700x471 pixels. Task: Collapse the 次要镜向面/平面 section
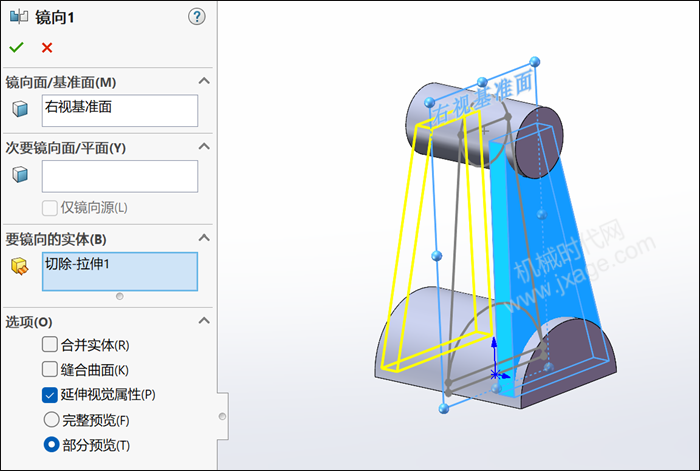pos(204,147)
